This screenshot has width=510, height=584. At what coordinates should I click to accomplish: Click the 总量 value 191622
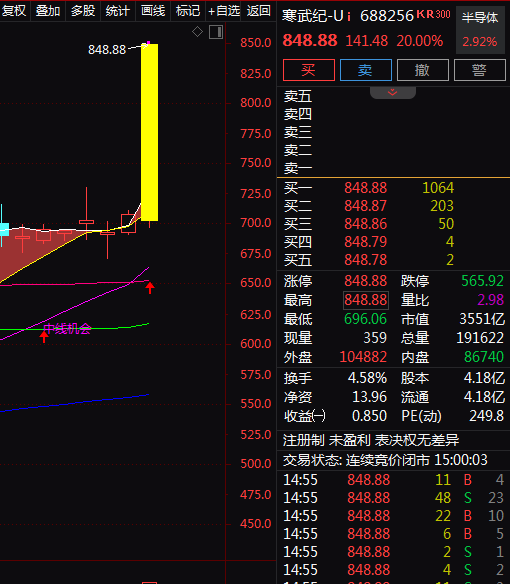point(480,338)
